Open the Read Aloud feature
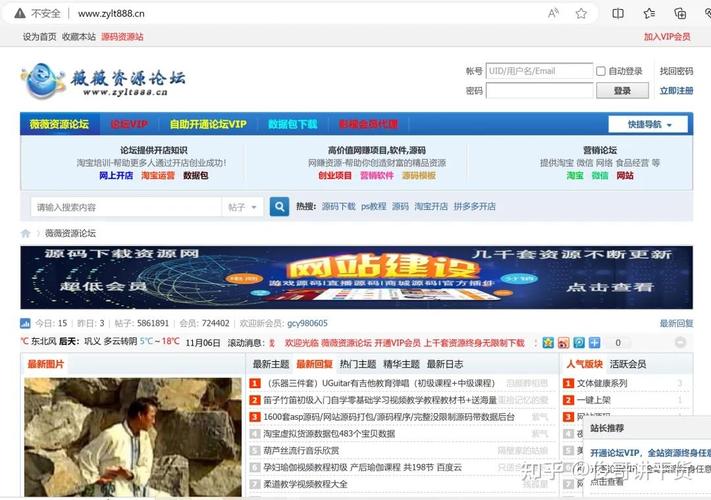The image size is (711, 500). pyautogui.click(x=553, y=13)
